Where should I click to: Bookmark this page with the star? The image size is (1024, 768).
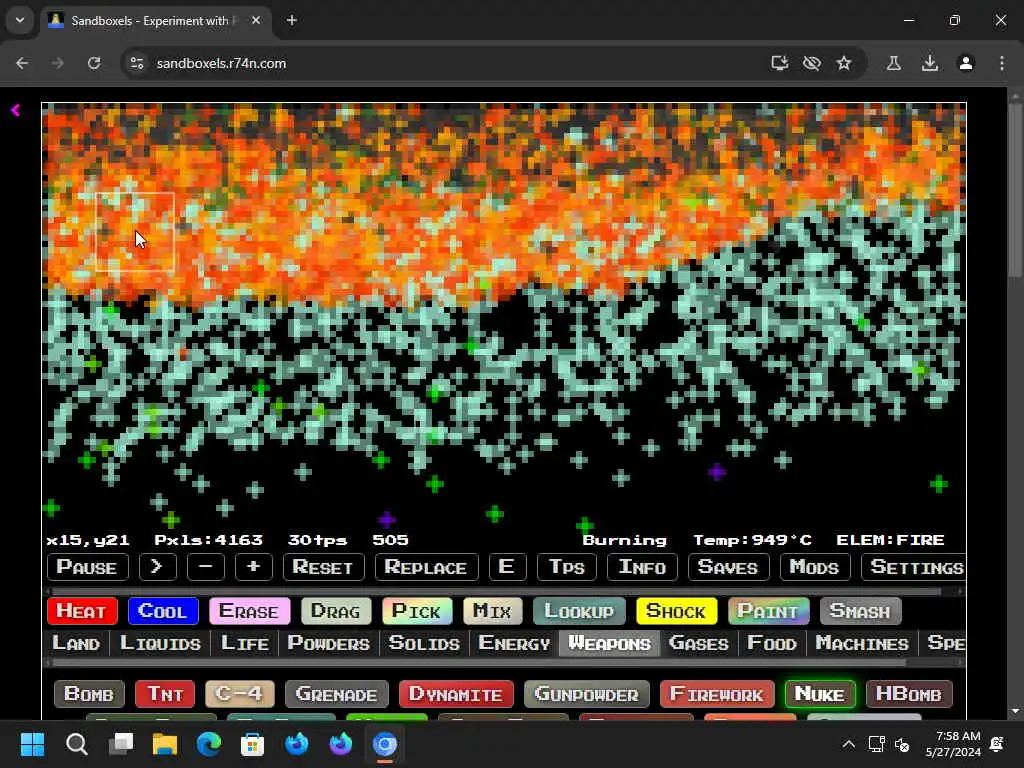(x=844, y=63)
